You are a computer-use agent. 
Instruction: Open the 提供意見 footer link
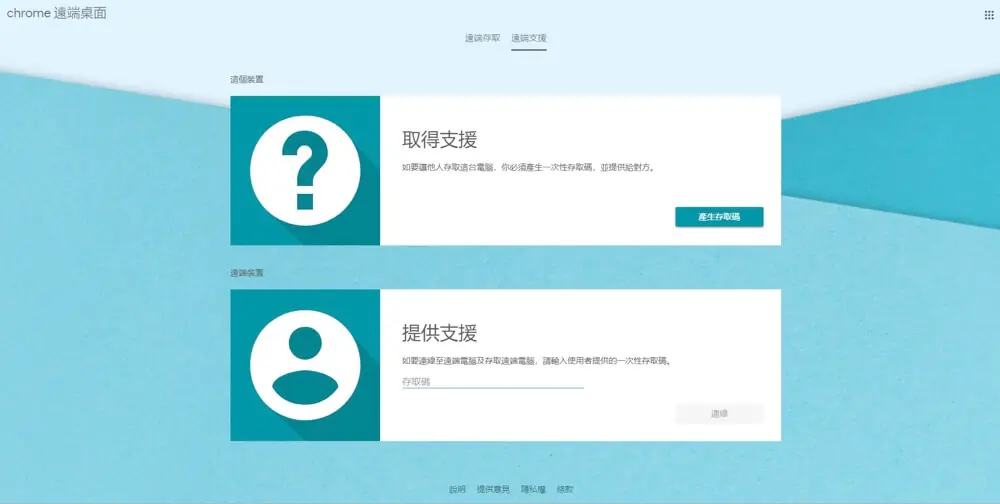tap(494, 489)
